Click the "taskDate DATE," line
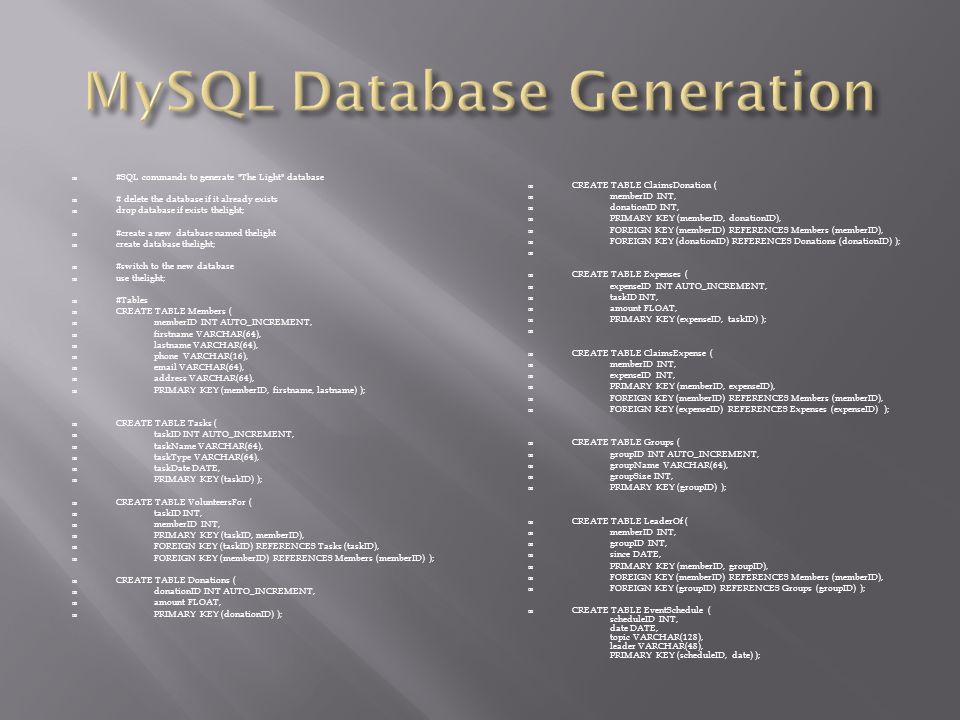This screenshot has height=720, width=960. (x=187, y=468)
